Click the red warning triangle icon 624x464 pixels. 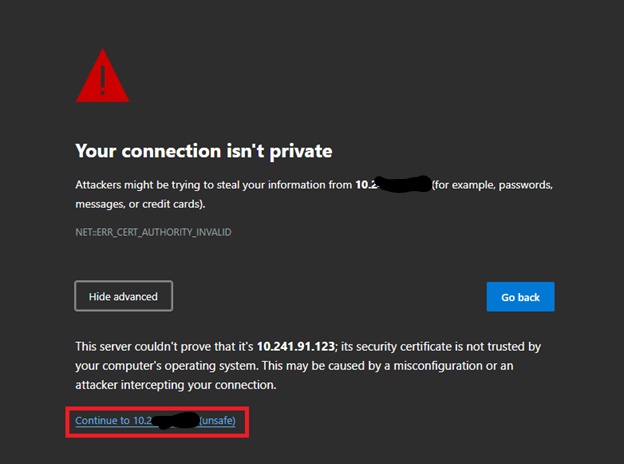[103, 76]
